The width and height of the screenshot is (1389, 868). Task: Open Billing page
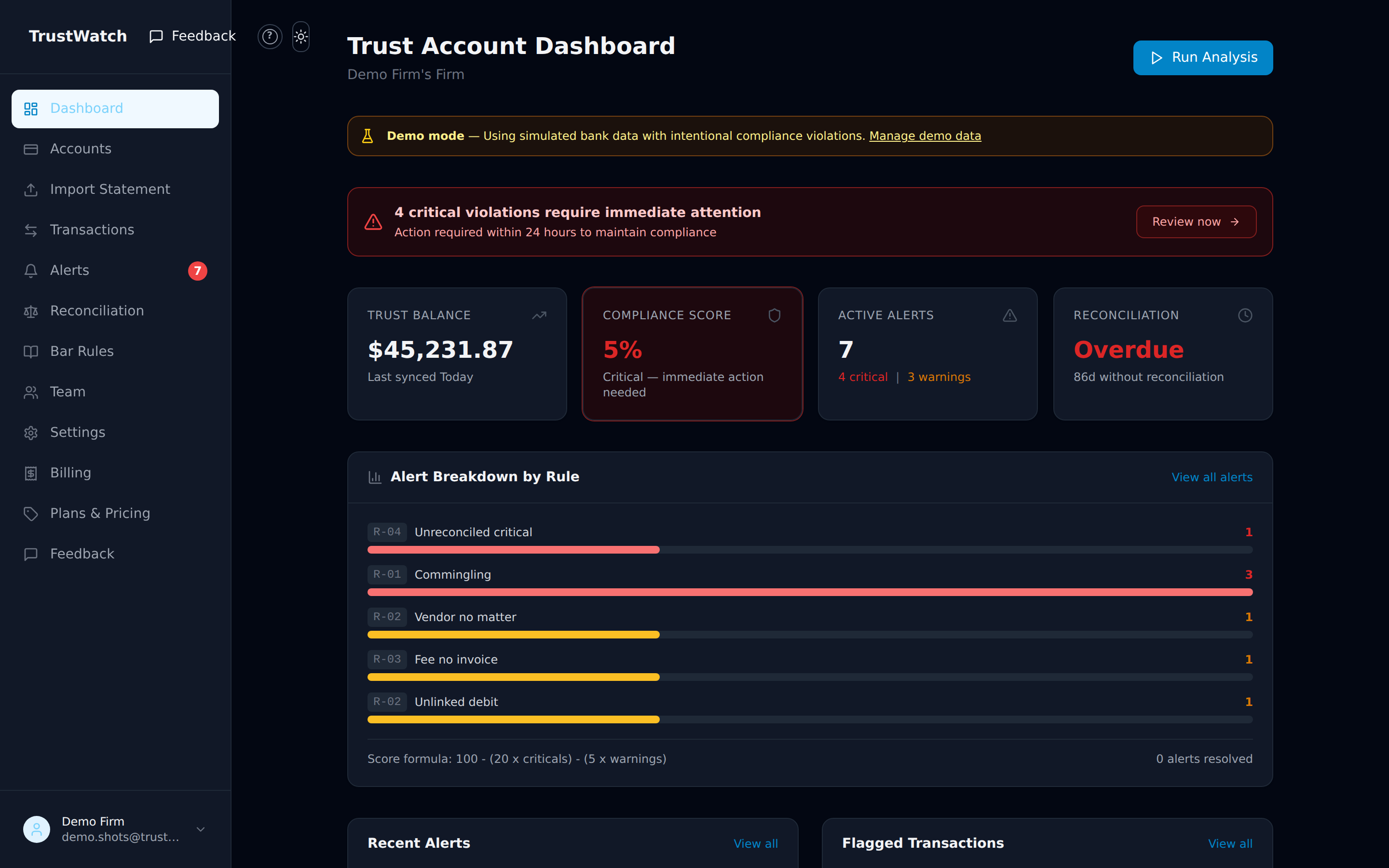115,473
